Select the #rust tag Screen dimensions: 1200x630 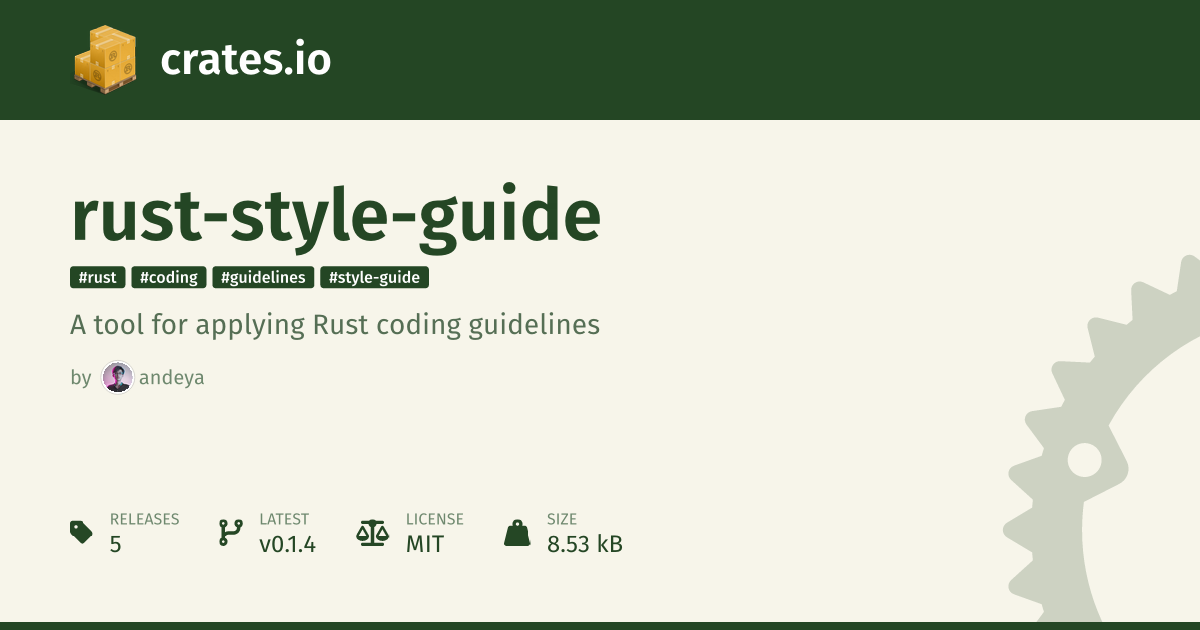click(98, 278)
